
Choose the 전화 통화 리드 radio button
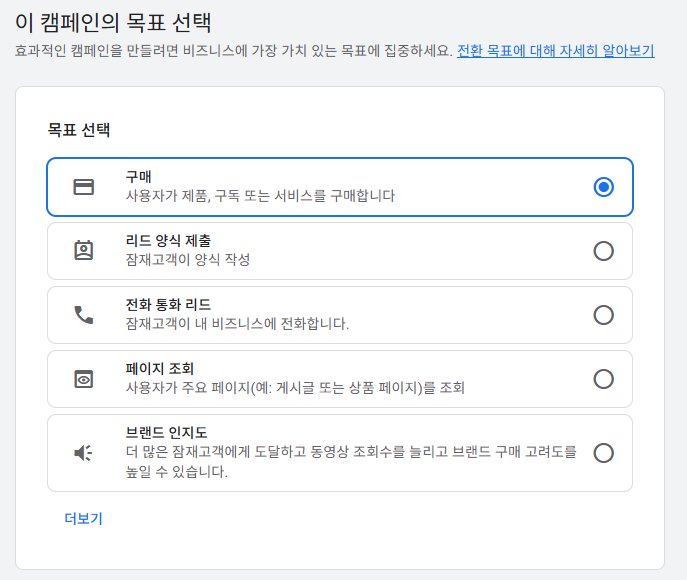603,315
